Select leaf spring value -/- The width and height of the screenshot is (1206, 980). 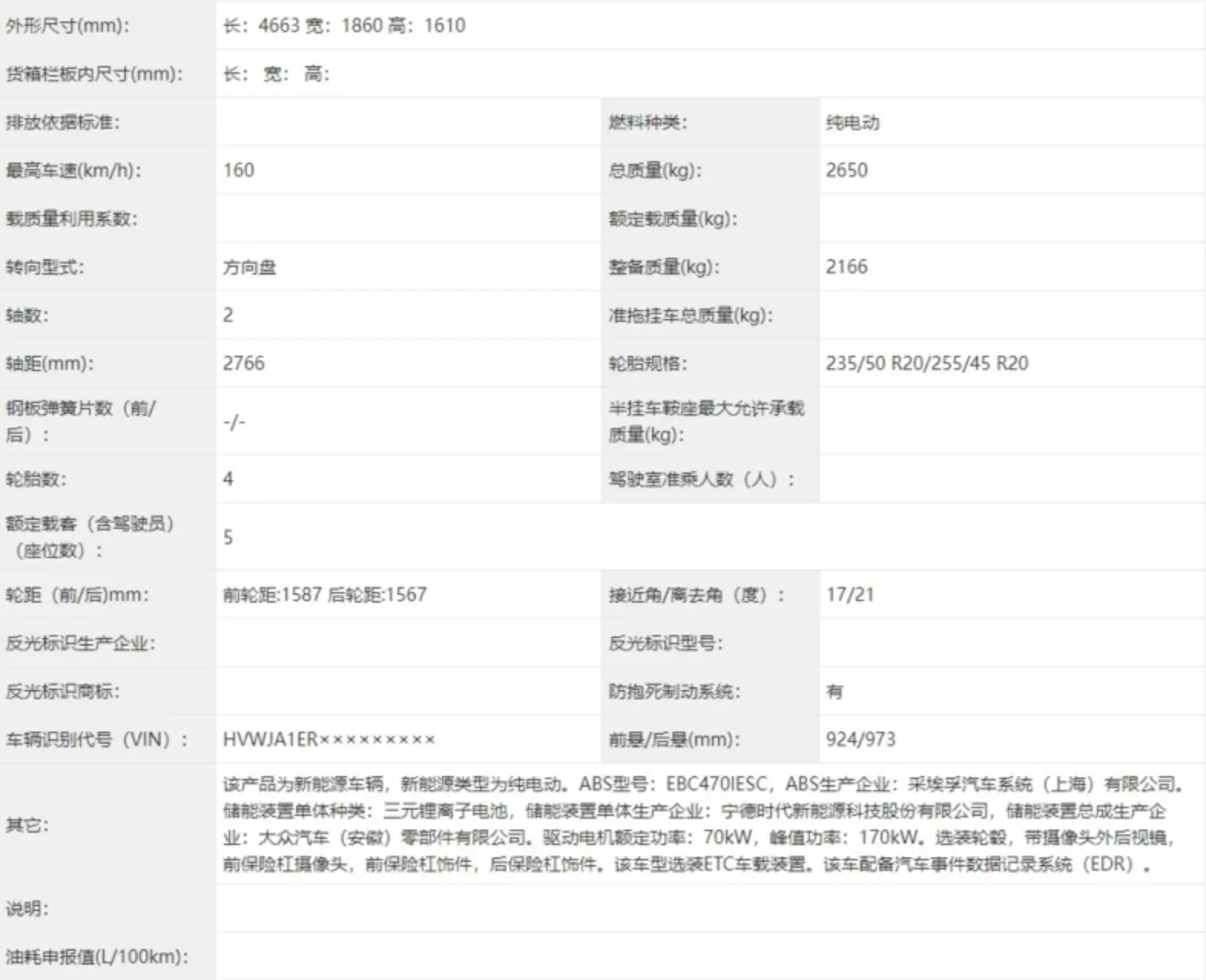pyautogui.click(x=234, y=422)
